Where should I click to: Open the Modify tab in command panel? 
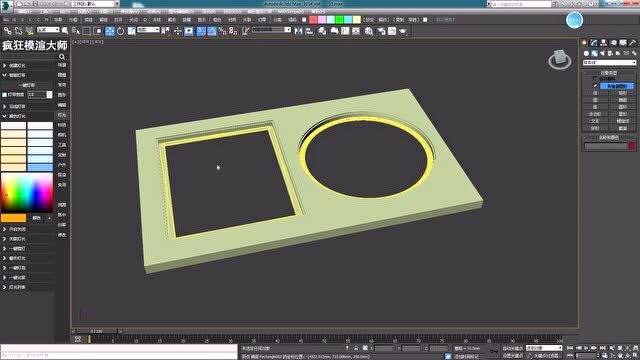coord(594,42)
